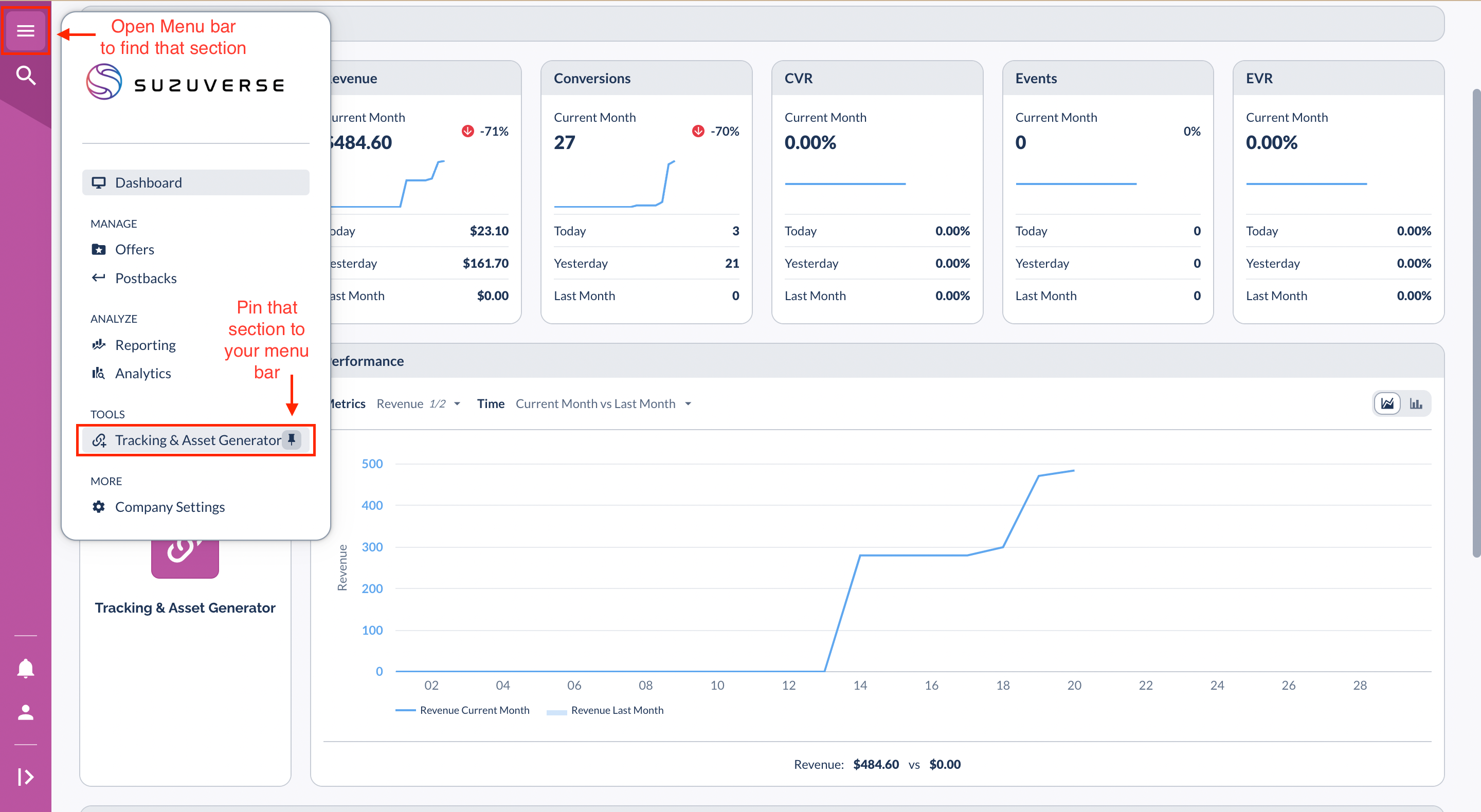1481x812 pixels.
Task: Go to Postbacks menu item
Action: tap(146, 278)
